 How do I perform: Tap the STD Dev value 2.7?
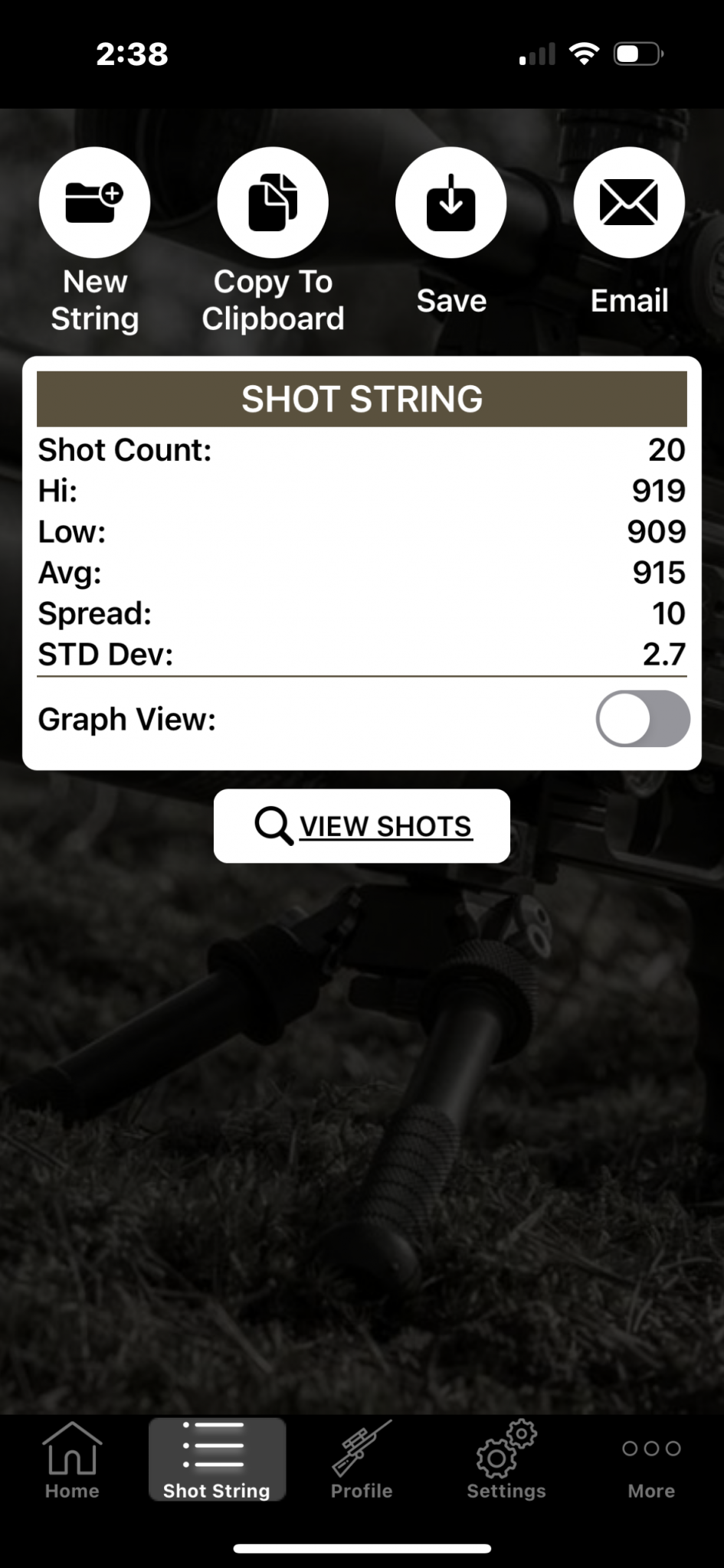663,655
